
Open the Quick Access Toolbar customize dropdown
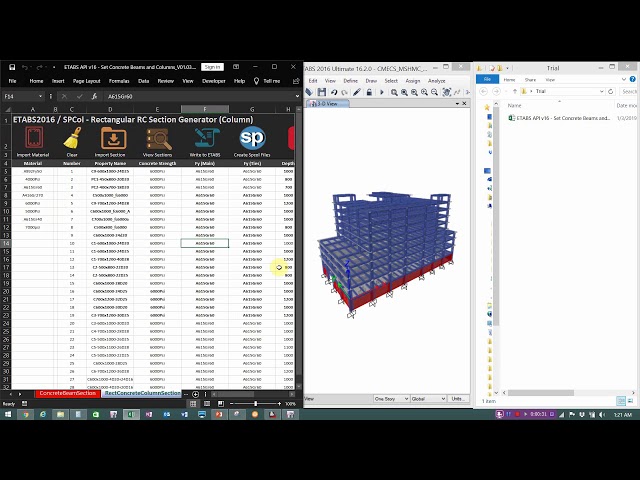click(53, 67)
